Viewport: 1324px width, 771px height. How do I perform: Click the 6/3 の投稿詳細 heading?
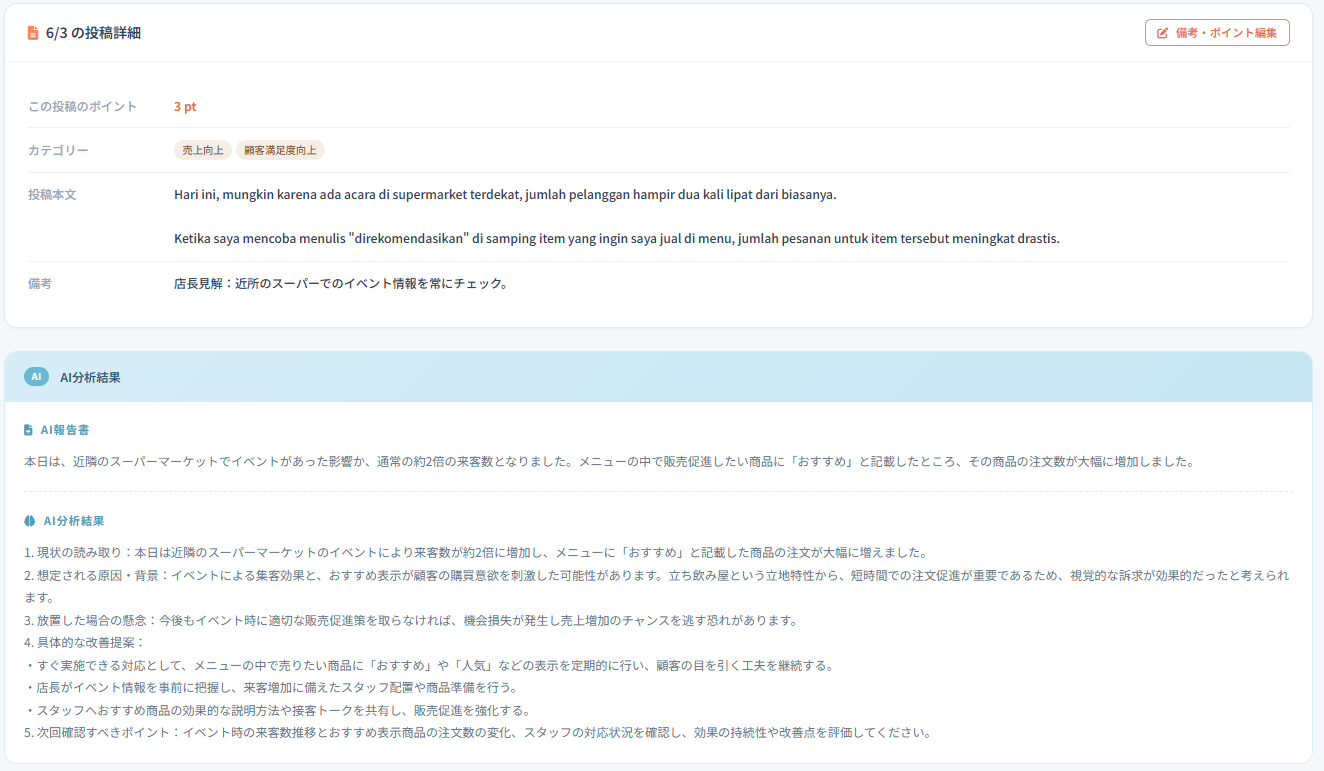pos(93,33)
